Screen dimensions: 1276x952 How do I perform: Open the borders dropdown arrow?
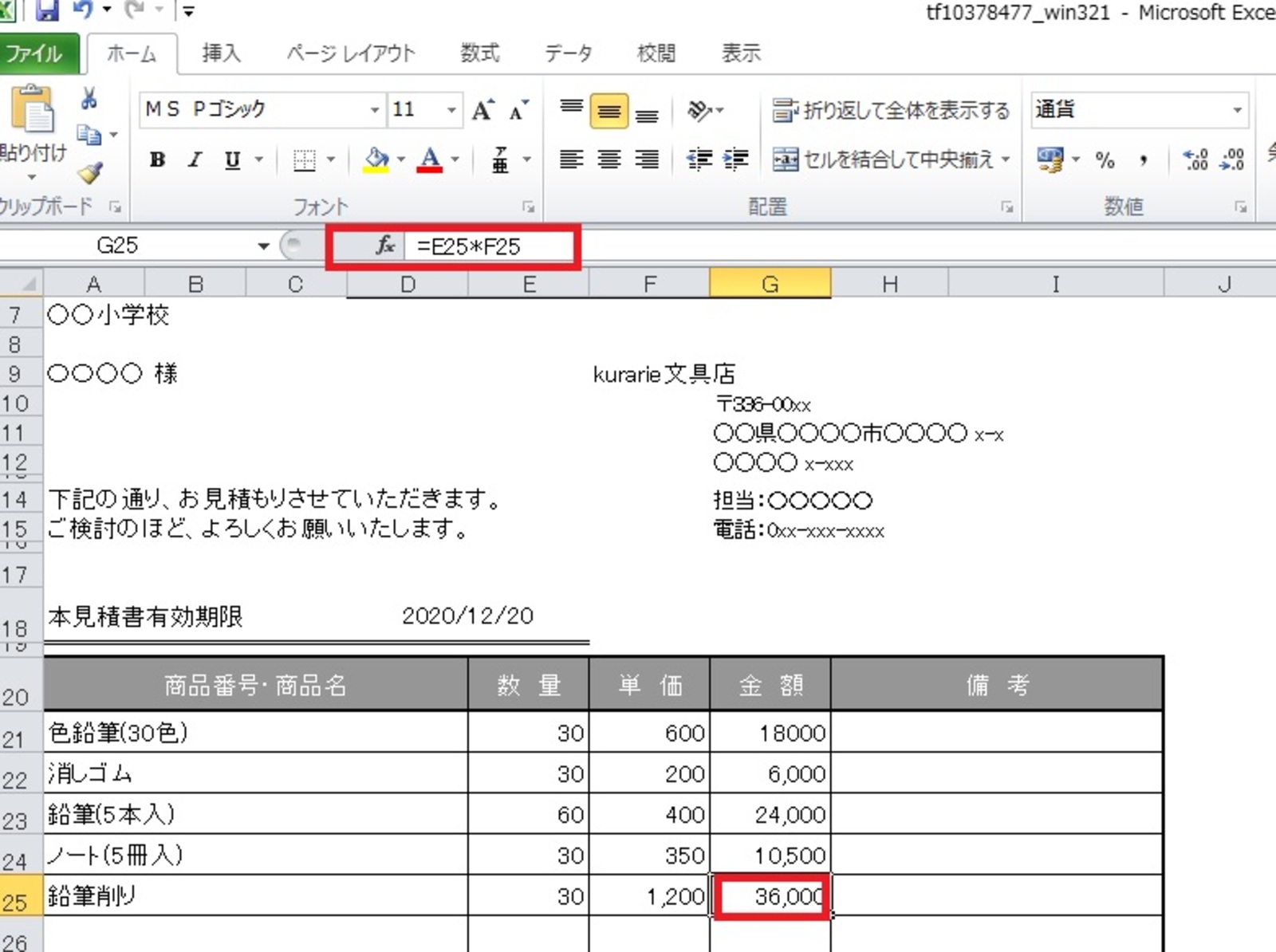(330, 159)
